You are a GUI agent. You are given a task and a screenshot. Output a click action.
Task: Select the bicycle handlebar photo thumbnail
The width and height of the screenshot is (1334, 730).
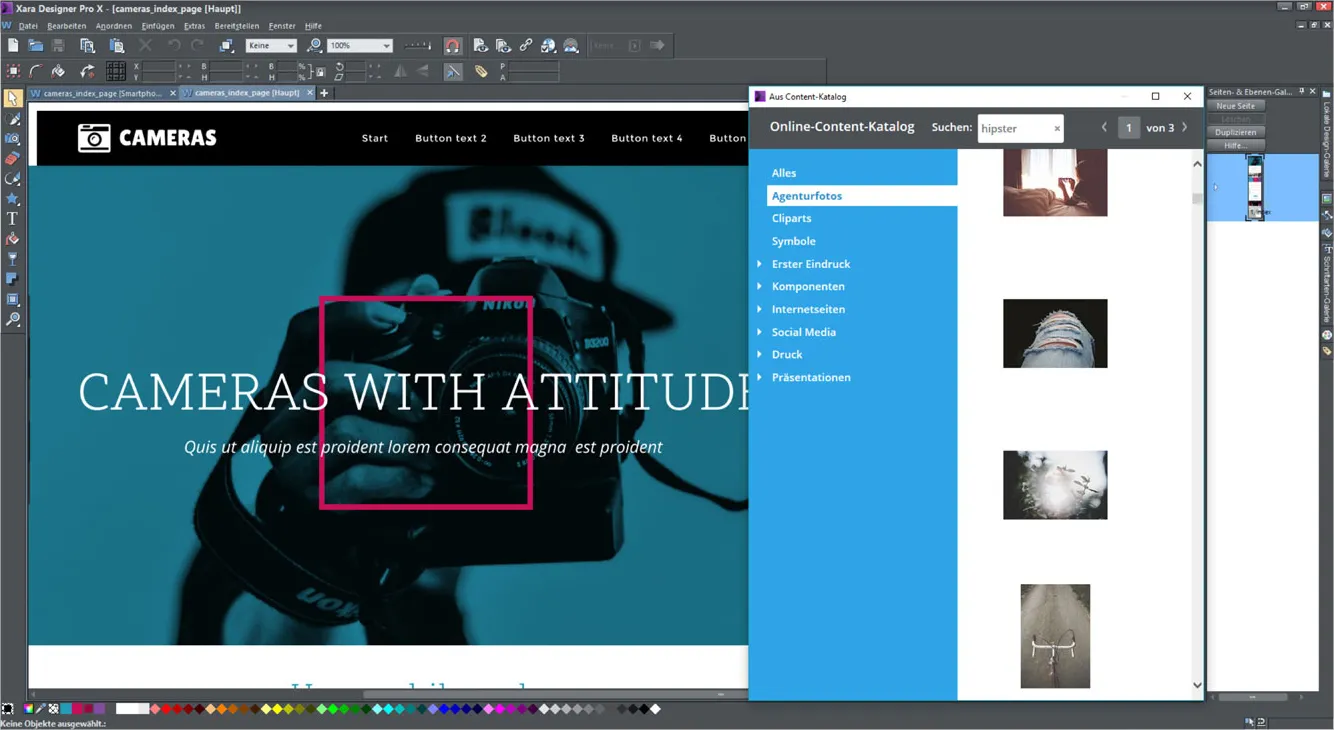(1055, 636)
